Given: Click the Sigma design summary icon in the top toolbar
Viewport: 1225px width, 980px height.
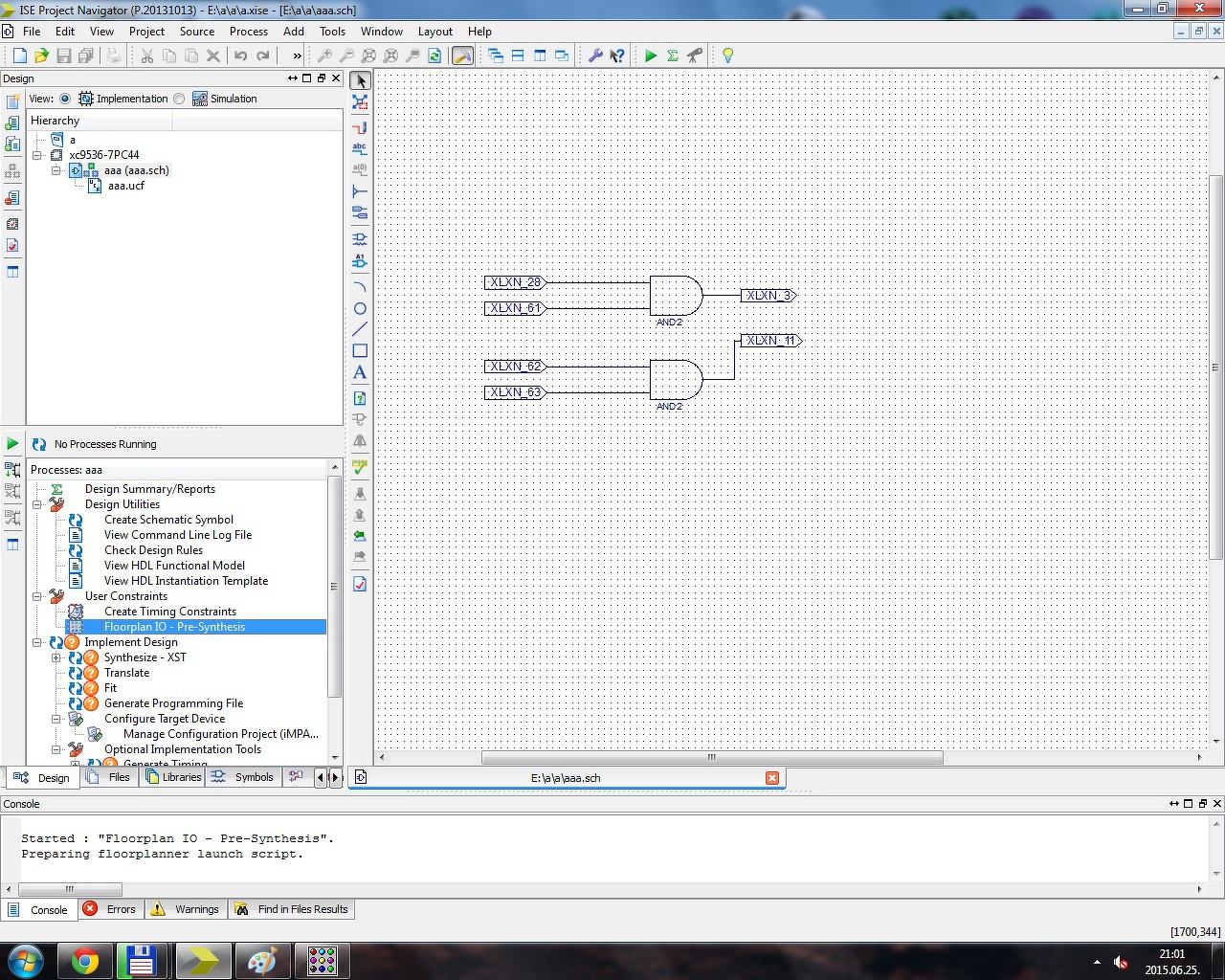Looking at the screenshot, I should pyautogui.click(x=673, y=56).
